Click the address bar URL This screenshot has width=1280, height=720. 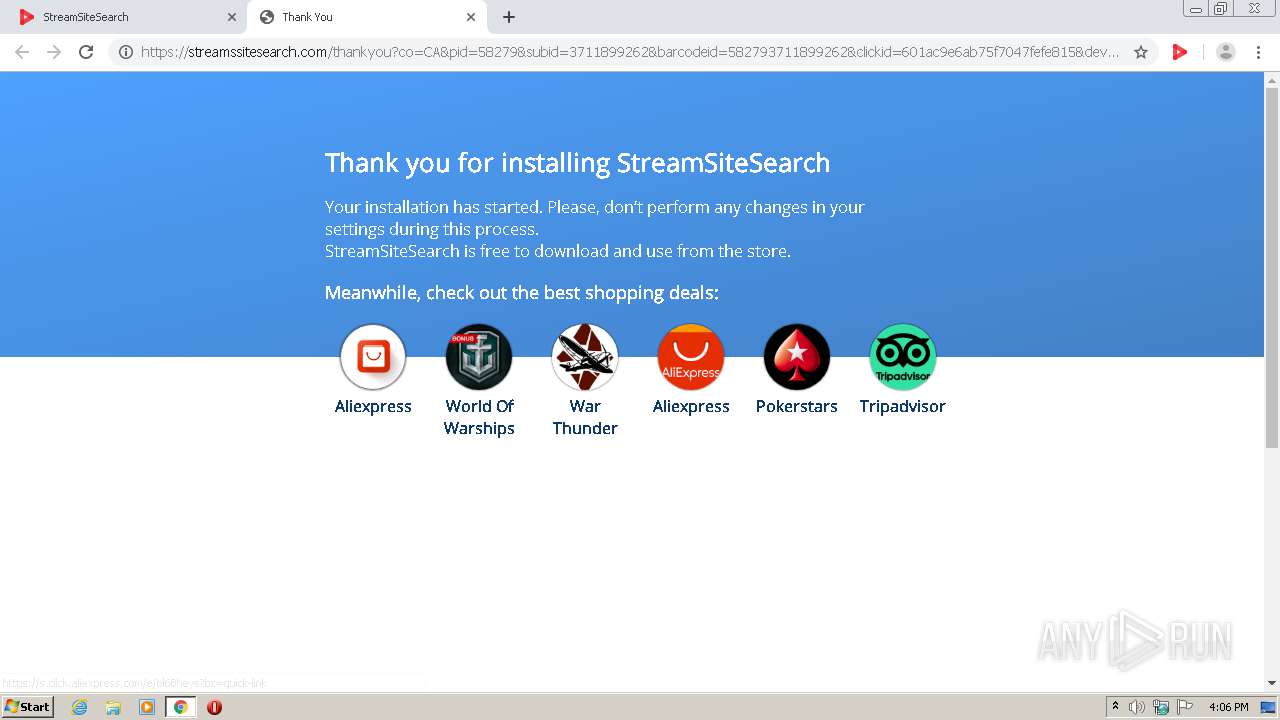[x=630, y=52]
